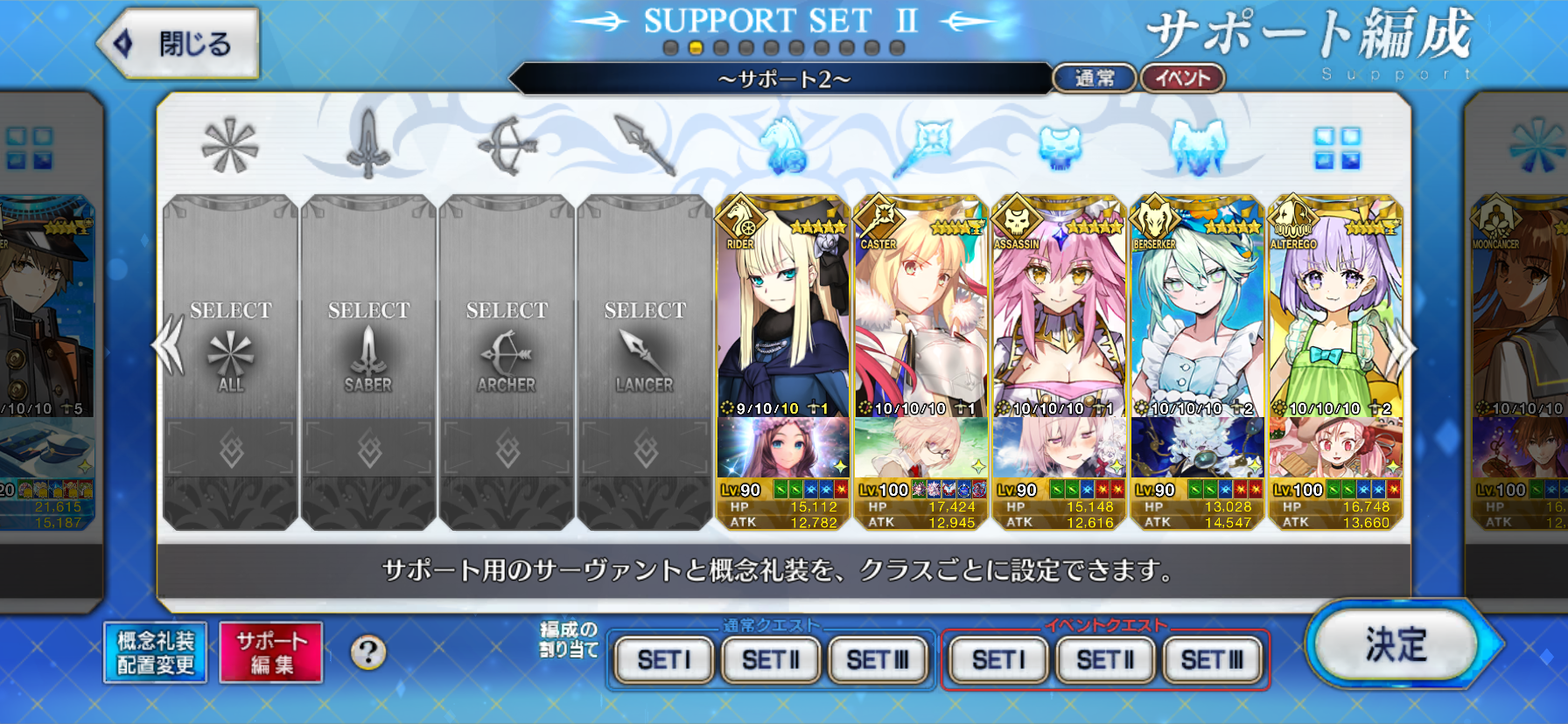Select the Archer class bow icon
1568x724 pixels.
[x=507, y=145]
